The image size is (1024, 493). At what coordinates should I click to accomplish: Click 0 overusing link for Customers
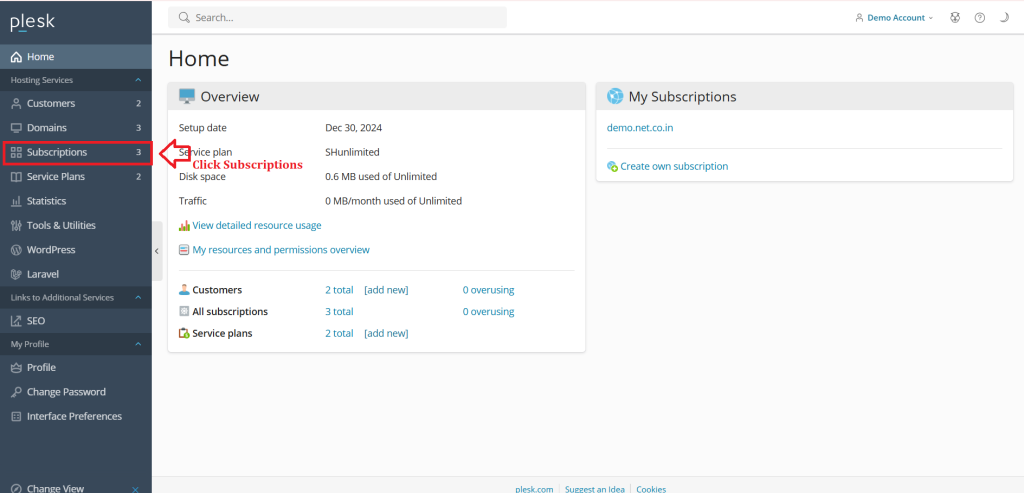point(488,290)
